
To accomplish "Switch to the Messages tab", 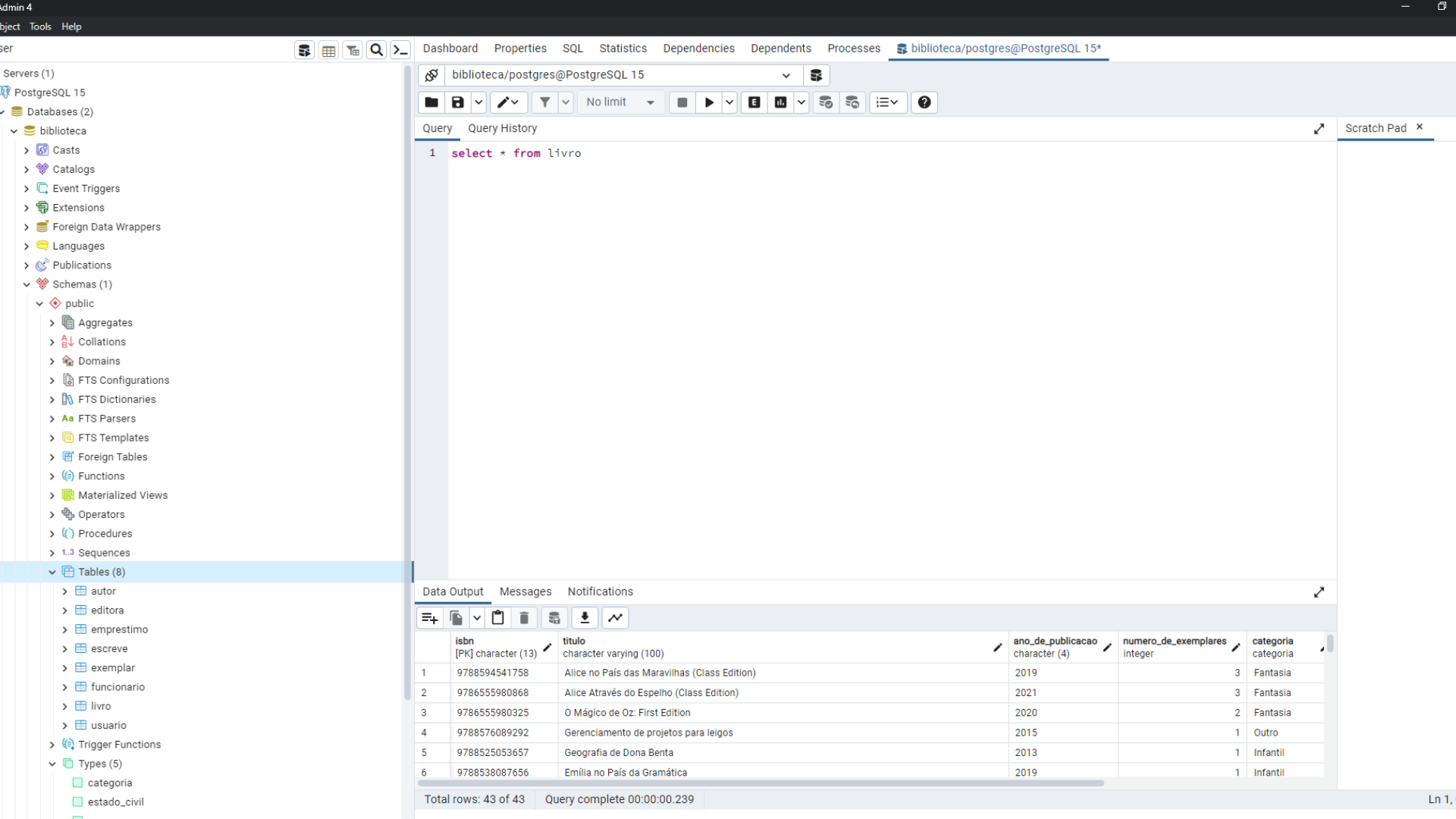I will tap(526, 592).
